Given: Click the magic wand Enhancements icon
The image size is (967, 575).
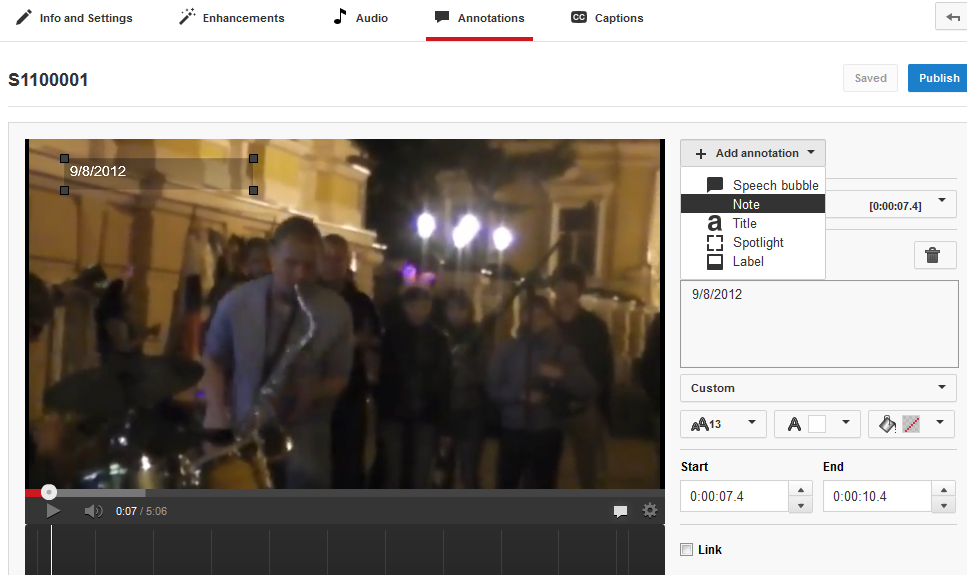Looking at the screenshot, I should tap(187, 17).
